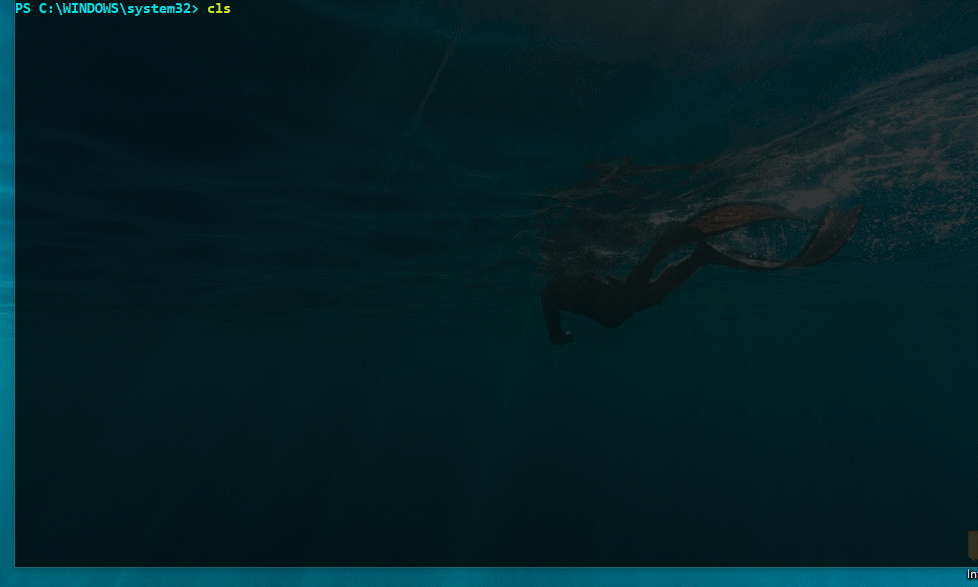This screenshot has height=587, width=978.
Task: Click the PS prompt prefix
Action: coord(23,9)
